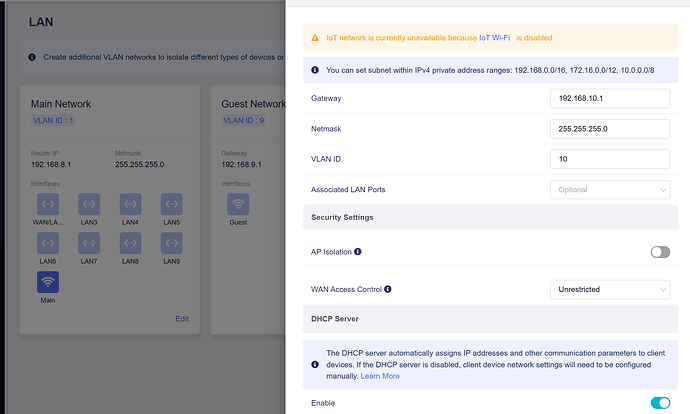
Task: Click the Netmask input field
Action: coord(610,129)
